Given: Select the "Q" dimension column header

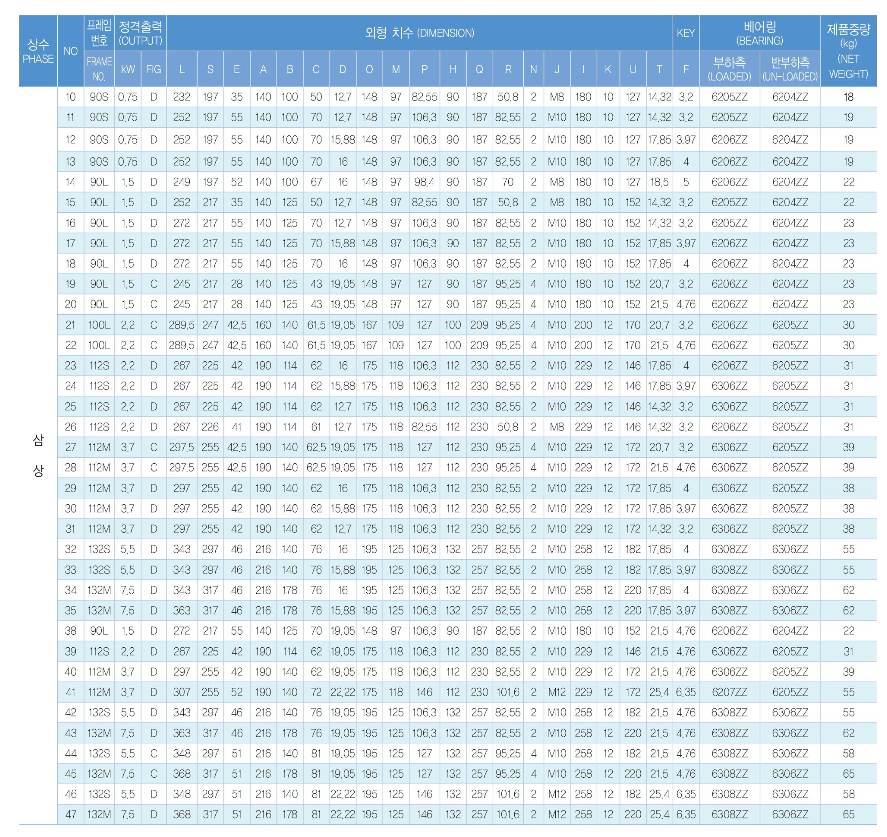Looking at the screenshot, I should click(x=479, y=68).
